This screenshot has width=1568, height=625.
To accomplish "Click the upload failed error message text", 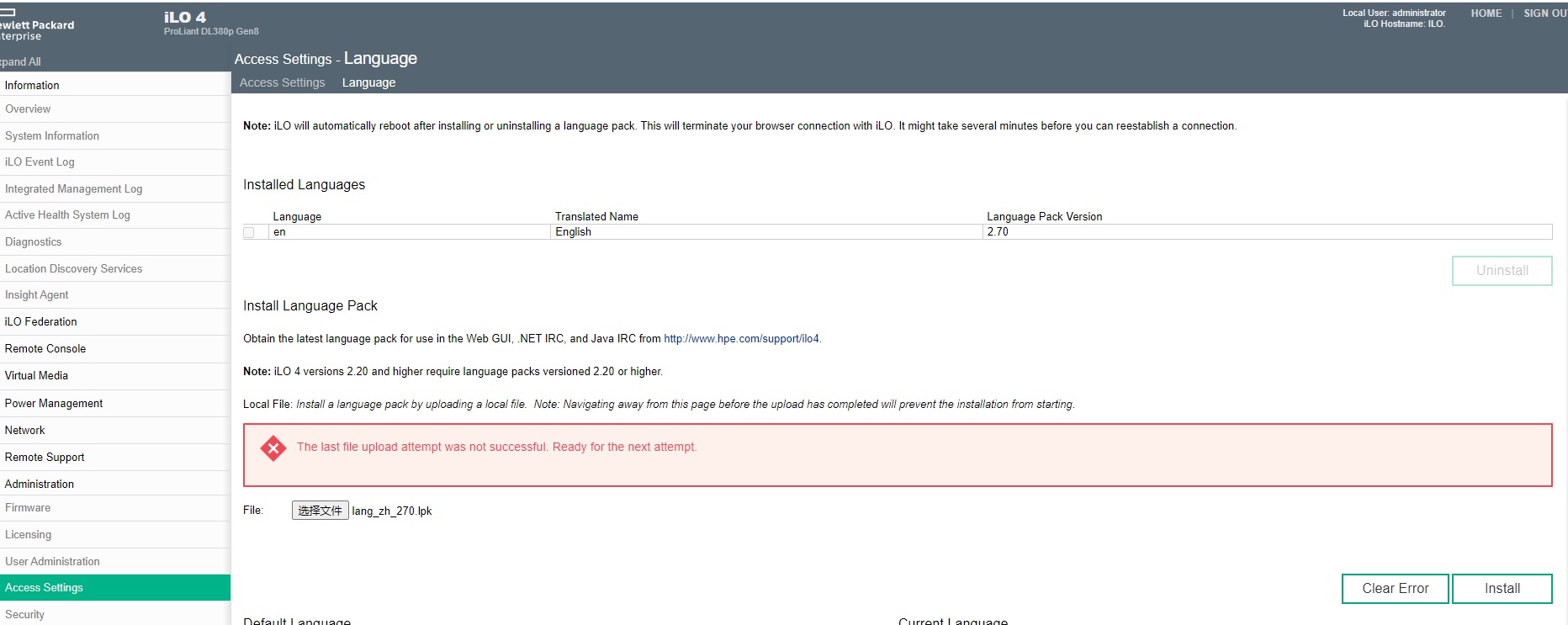I will [496, 448].
